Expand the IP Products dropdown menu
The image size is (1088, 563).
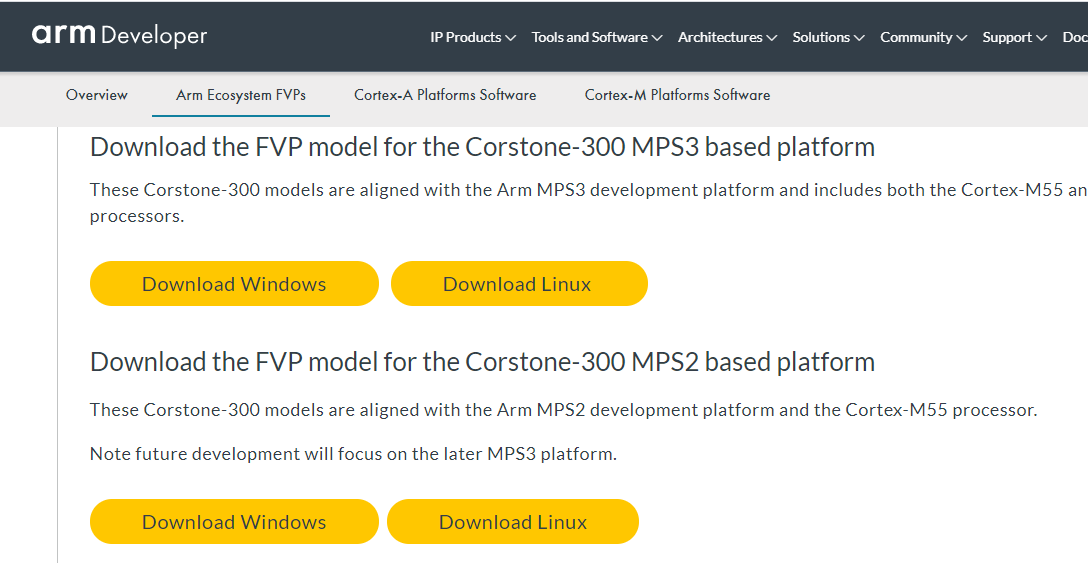[473, 37]
